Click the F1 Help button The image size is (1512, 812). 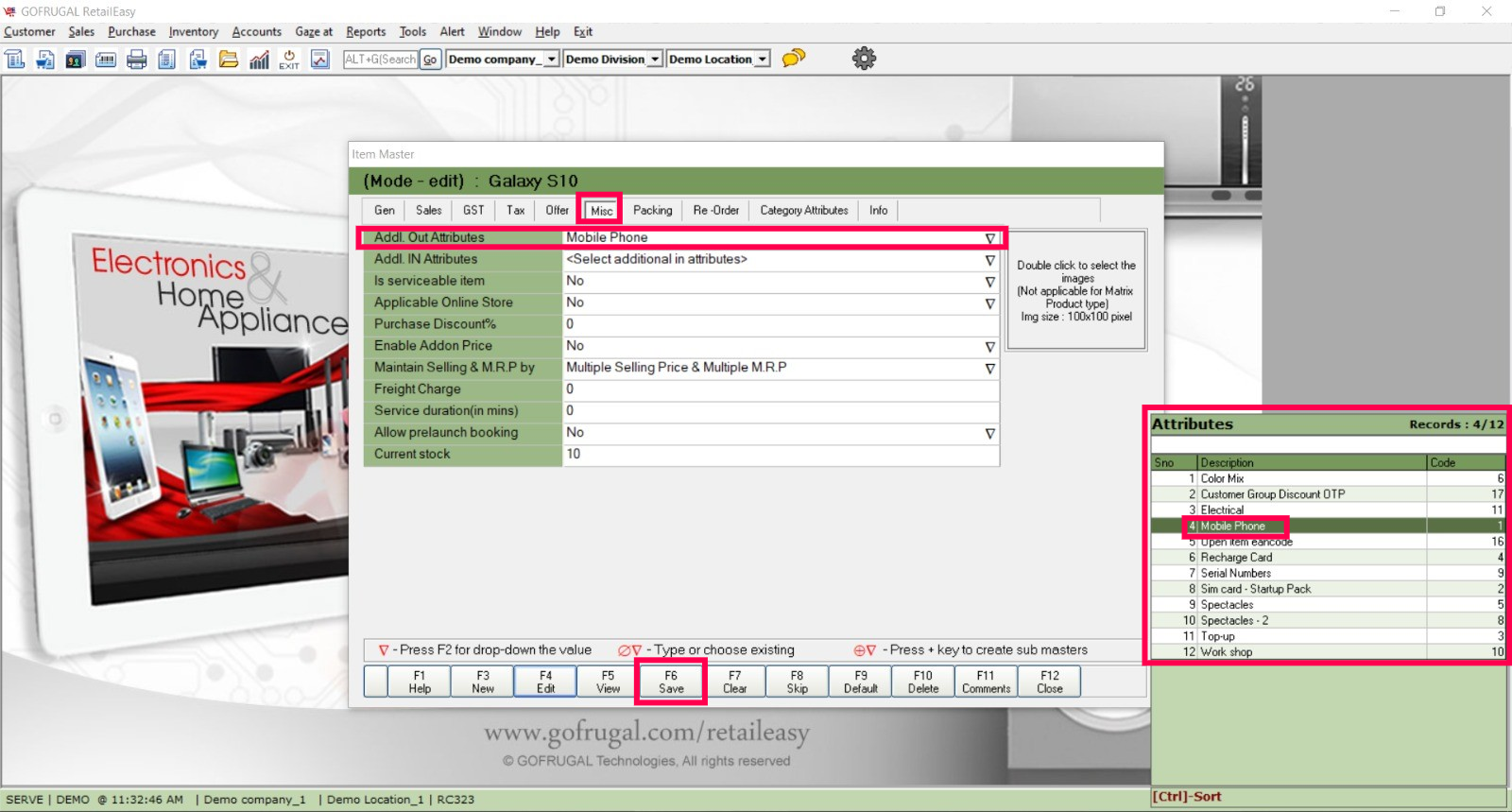pyautogui.click(x=420, y=682)
